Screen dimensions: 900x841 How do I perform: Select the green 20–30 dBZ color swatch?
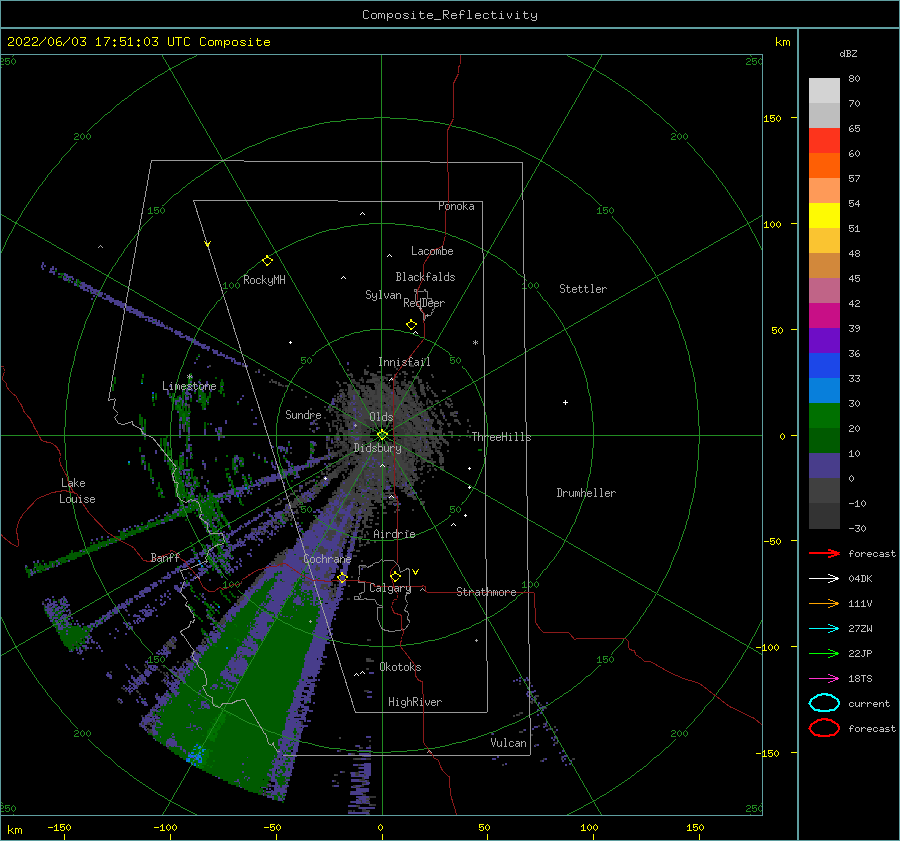824,416
